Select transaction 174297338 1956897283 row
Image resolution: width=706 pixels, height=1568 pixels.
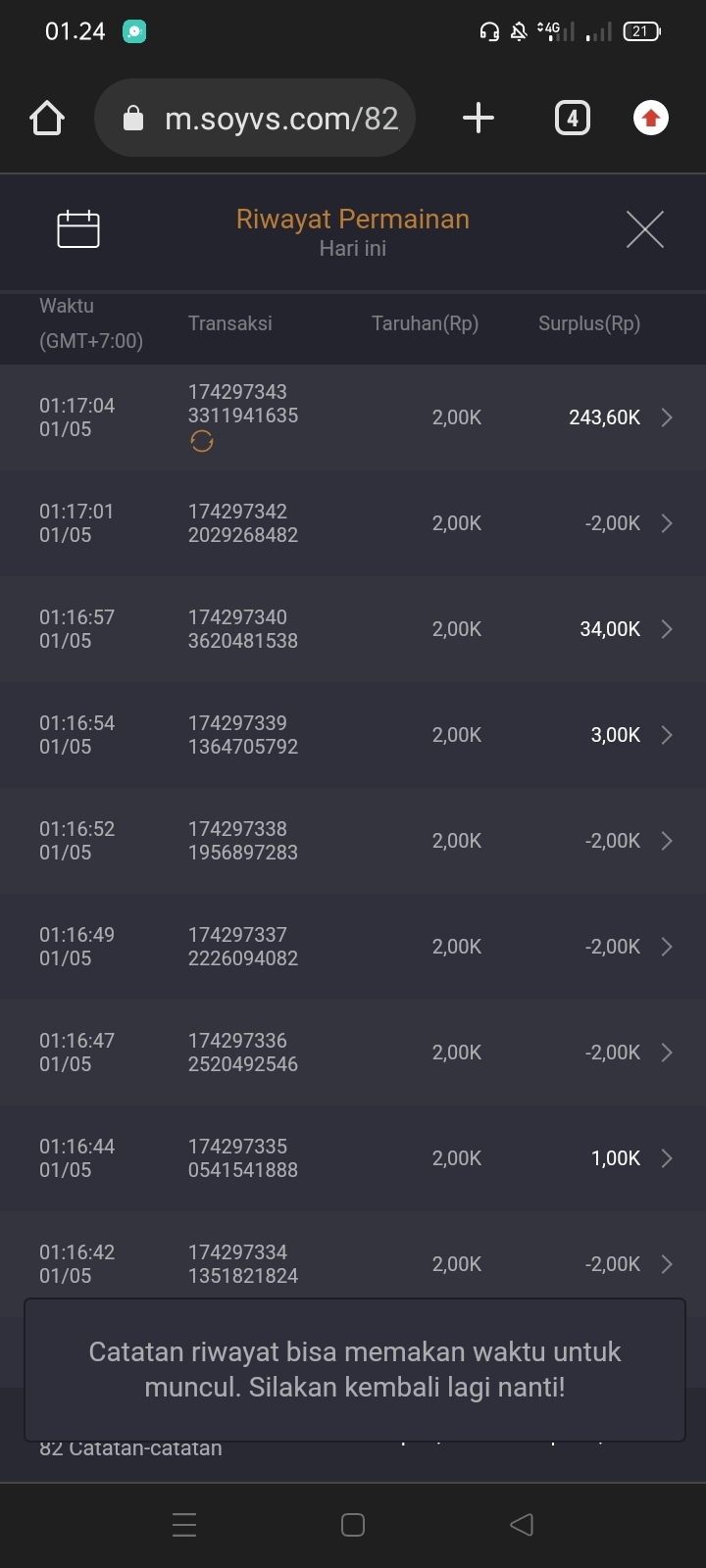point(243,841)
